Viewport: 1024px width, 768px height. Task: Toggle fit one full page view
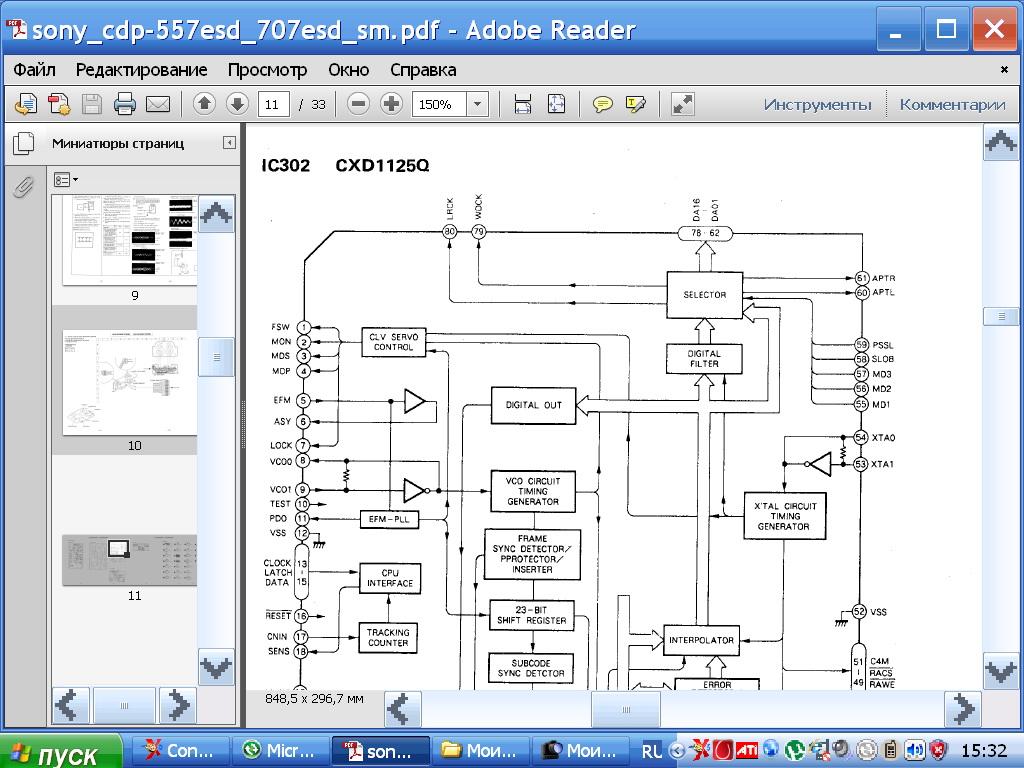point(556,104)
